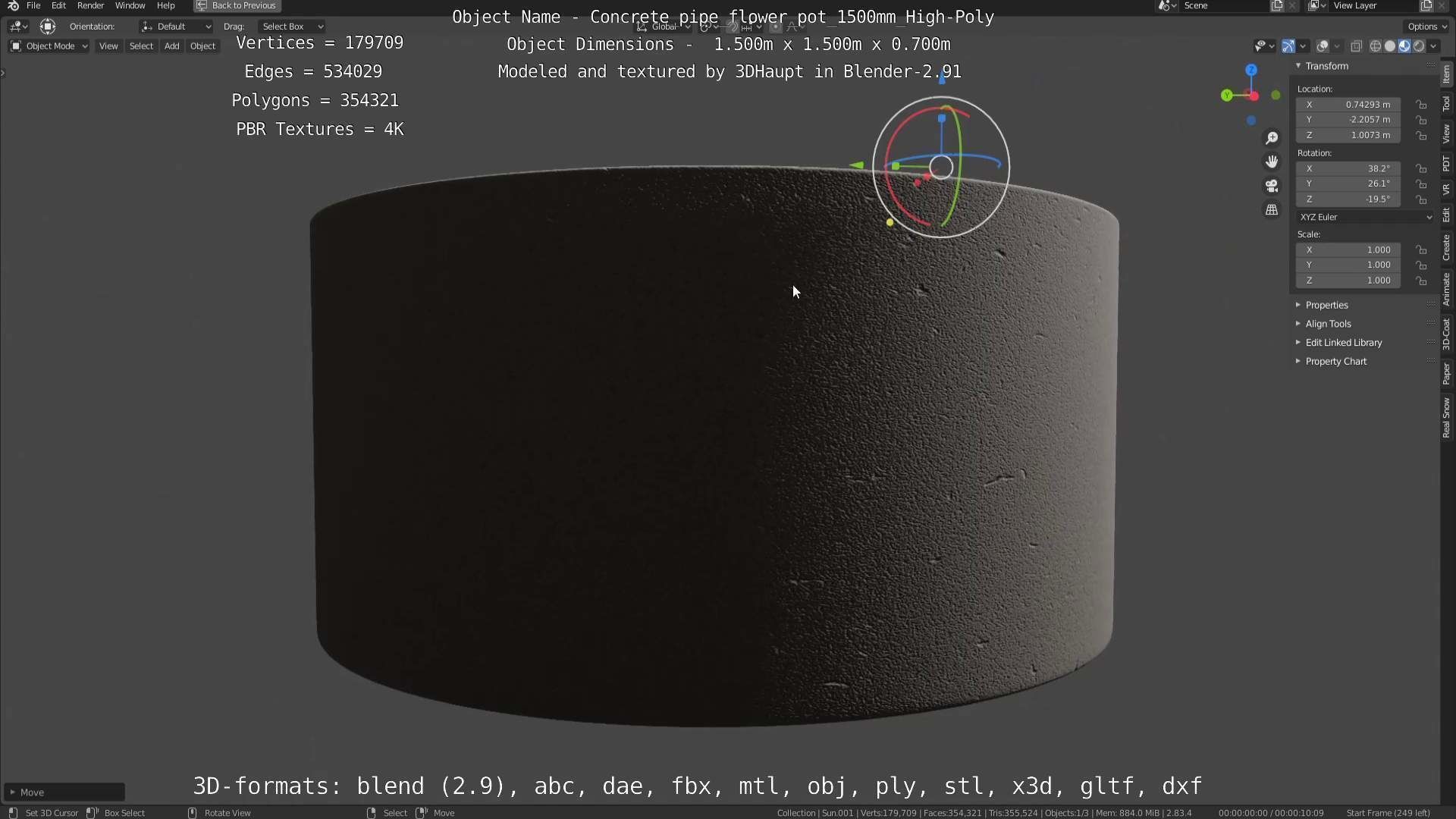Switch to the Create sidebar tab

(x=1447, y=247)
